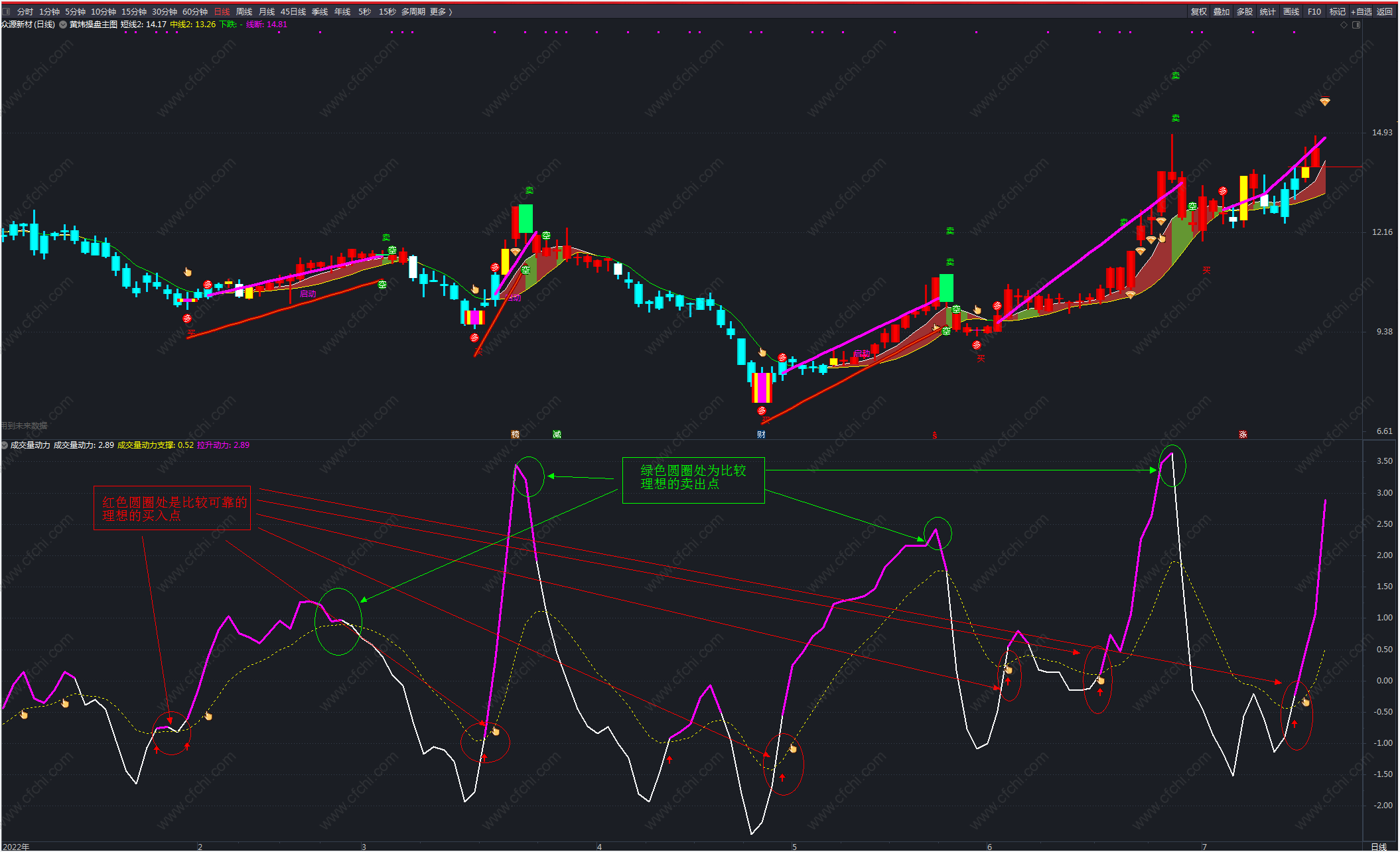This screenshot has height=852, width=1400.
Task: Toggle the left sidebar panel icon
Action: [x=7, y=11]
